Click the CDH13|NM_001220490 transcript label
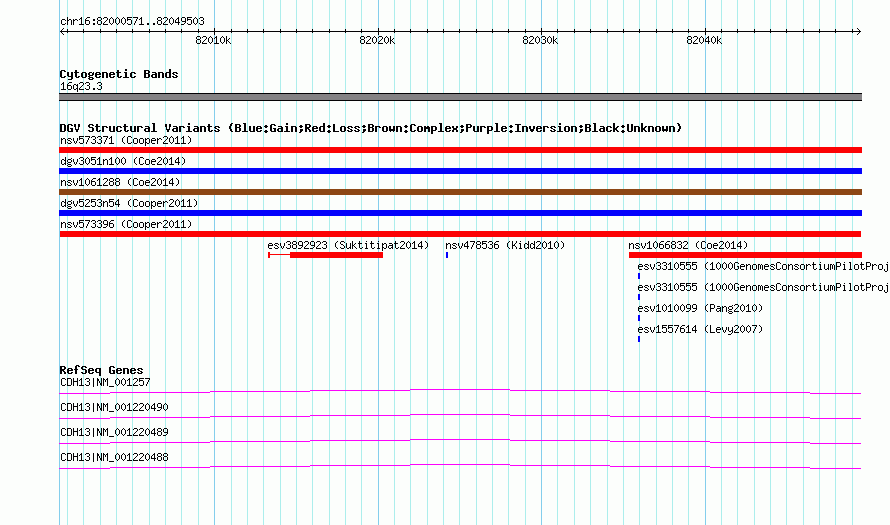This screenshot has width=890, height=525. [x=114, y=408]
